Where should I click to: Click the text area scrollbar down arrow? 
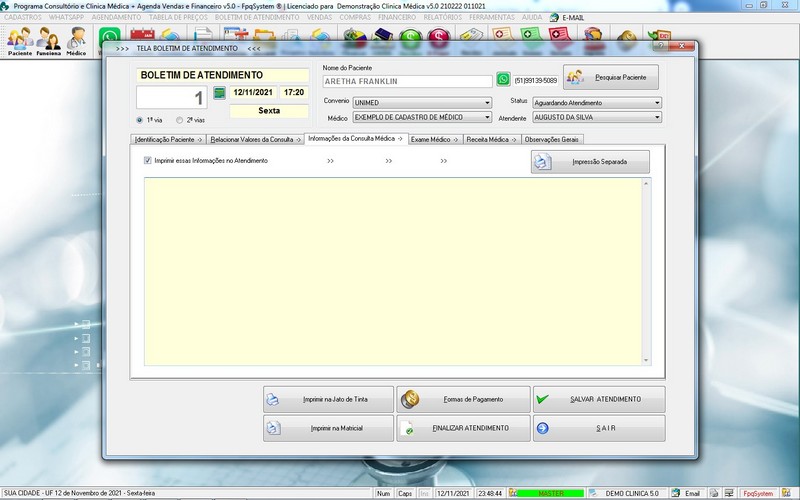click(x=646, y=360)
